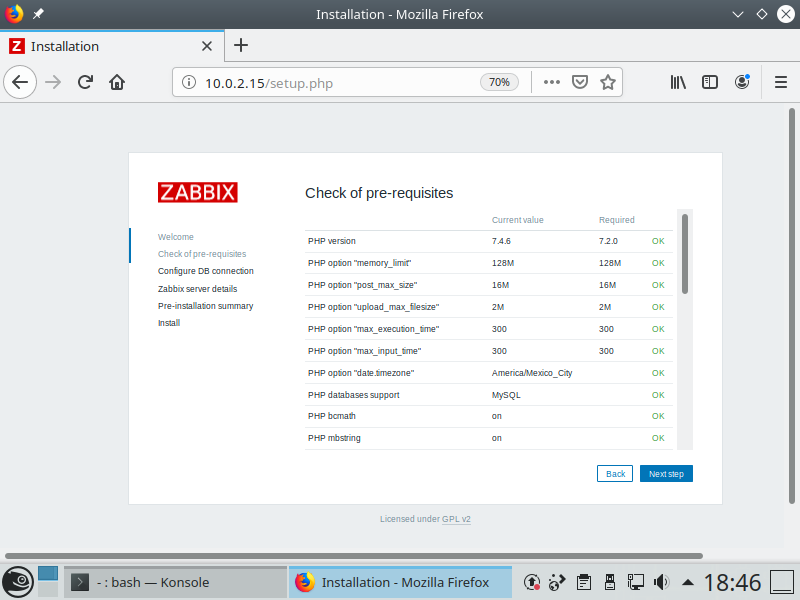
Task: Click the horizontal page scrollbar
Action: pyautogui.click(x=354, y=556)
